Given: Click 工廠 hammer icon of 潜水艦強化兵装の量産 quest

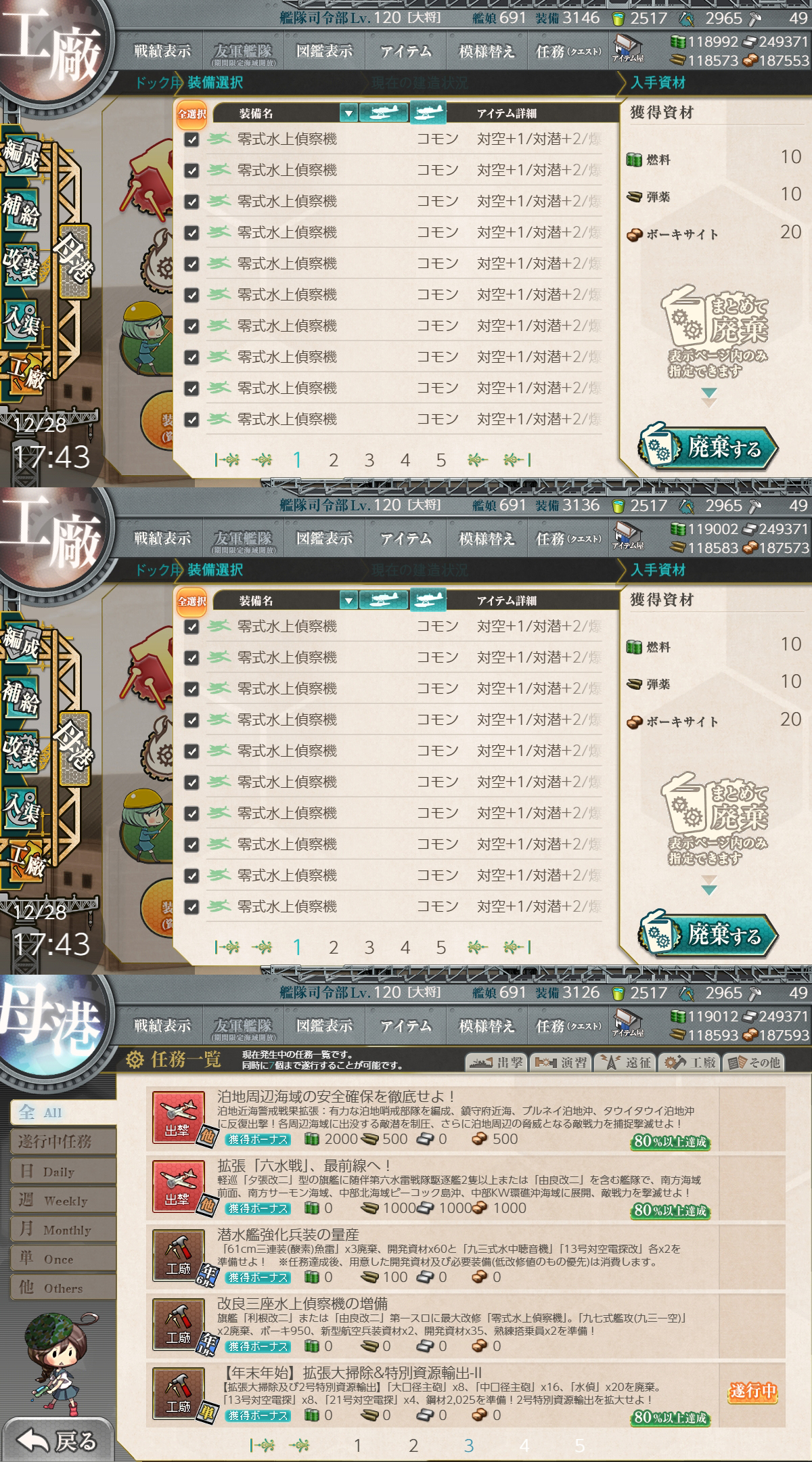Looking at the screenshot, I should click(x=179, y=1255).
